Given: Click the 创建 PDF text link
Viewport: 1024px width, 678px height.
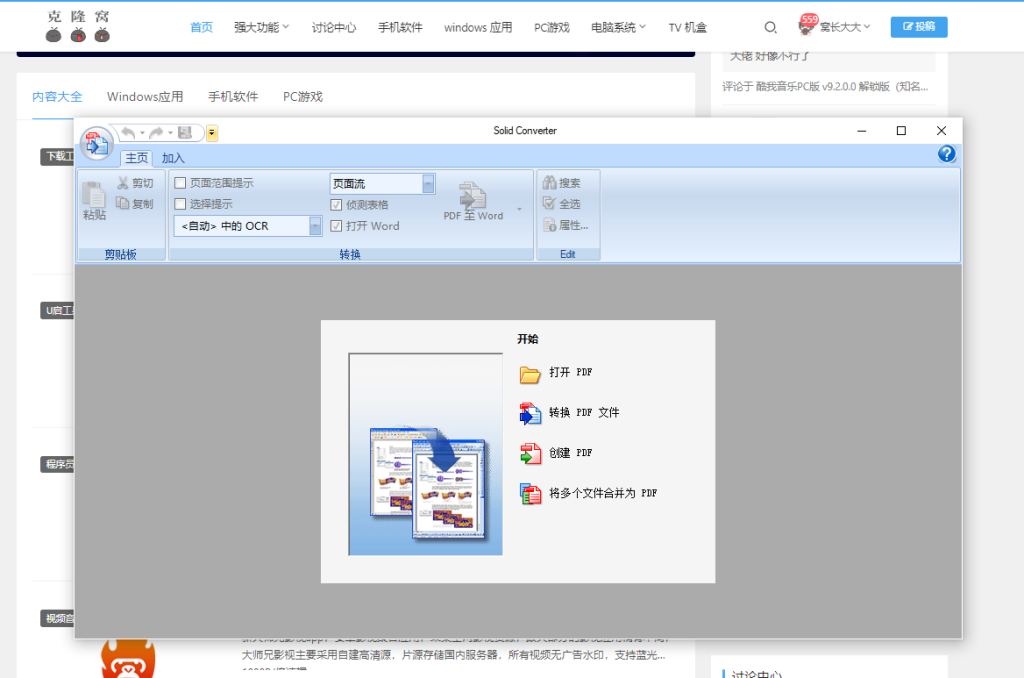Looking at the screenshot, I should 570,453.
